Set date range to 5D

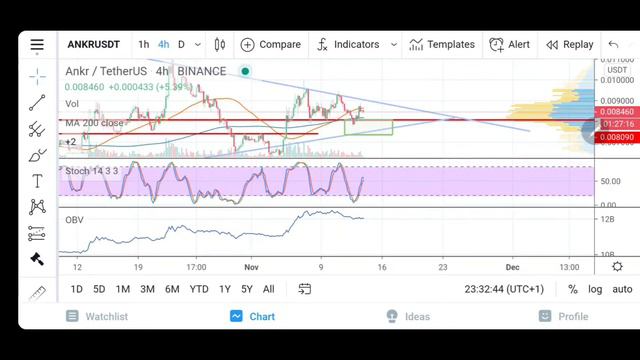(x=99, y=289)
